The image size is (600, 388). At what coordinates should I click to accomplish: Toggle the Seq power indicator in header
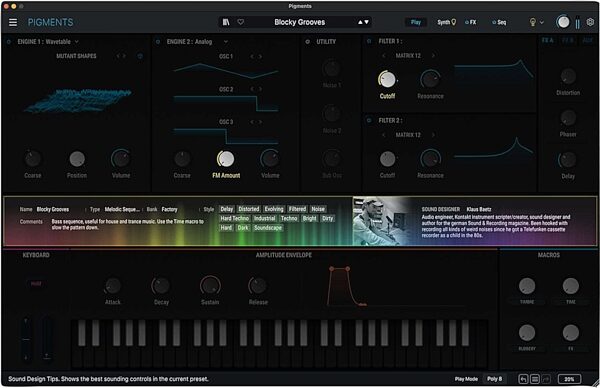point(494,23)
